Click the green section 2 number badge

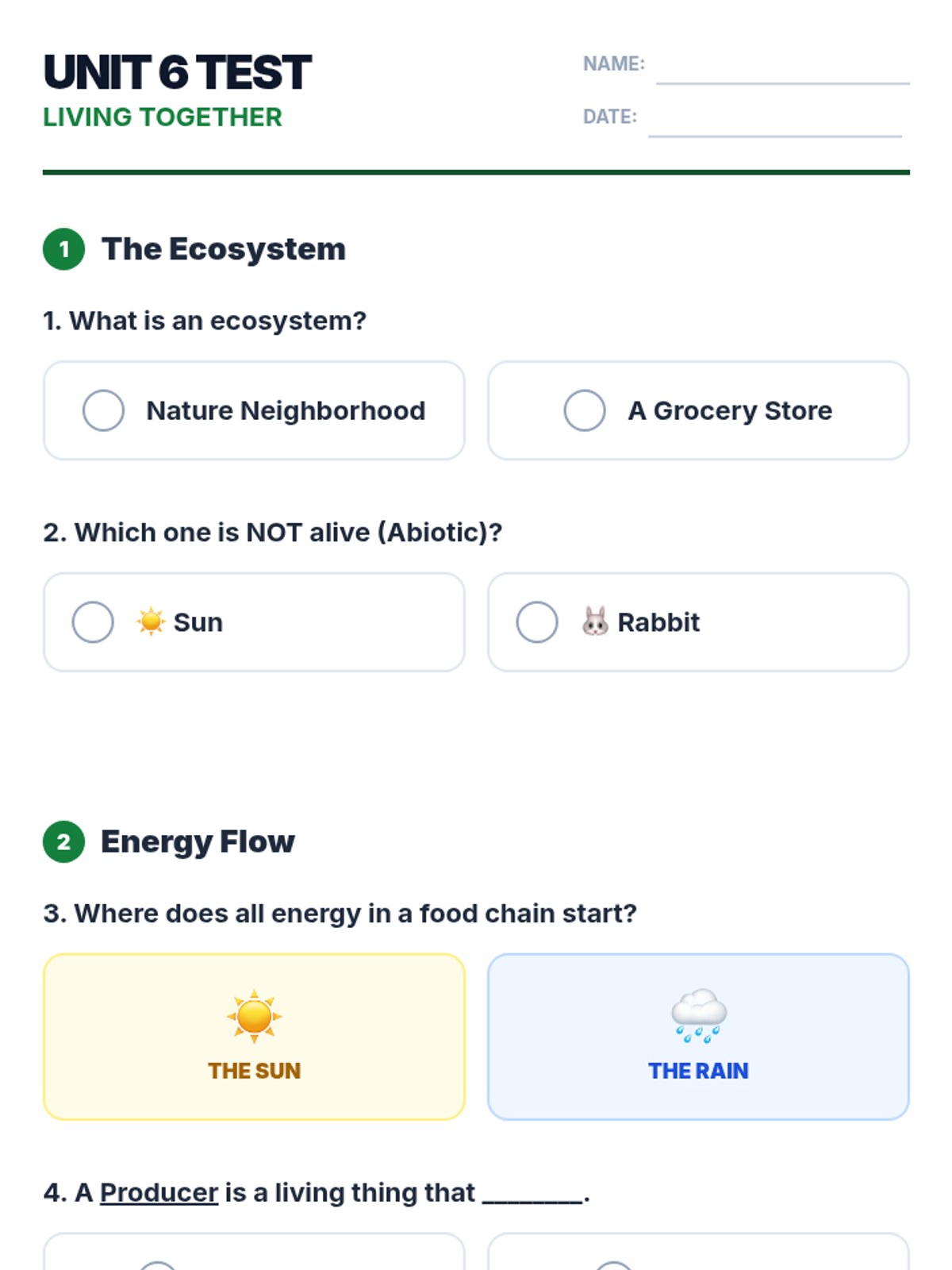point(63,841)
